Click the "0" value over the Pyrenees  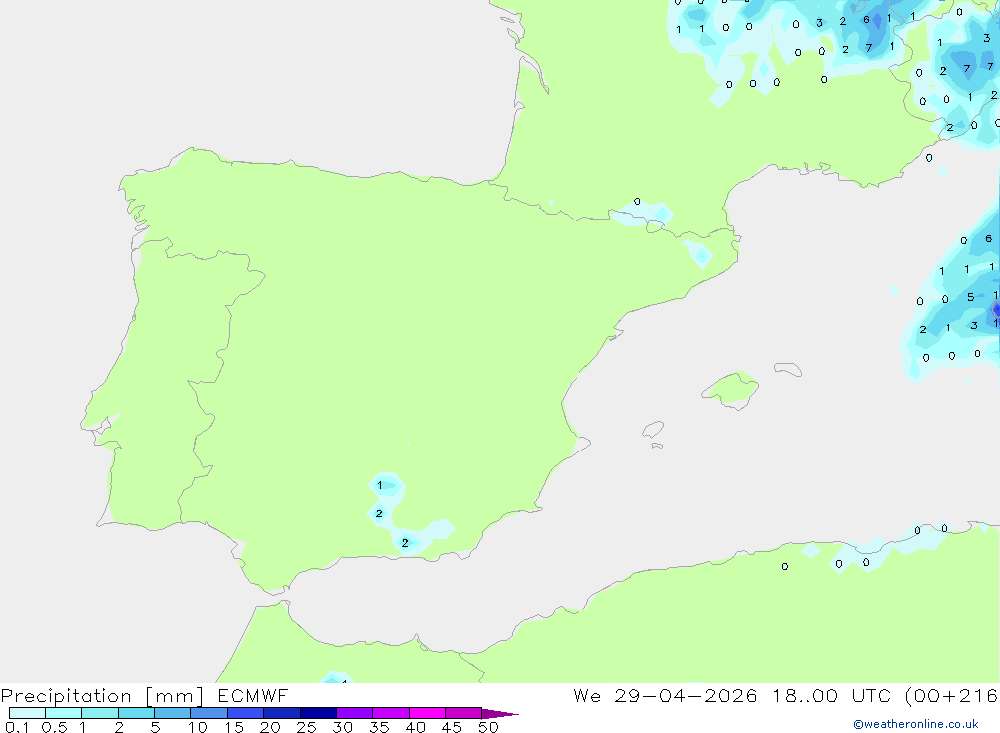(x=637, y=202)
